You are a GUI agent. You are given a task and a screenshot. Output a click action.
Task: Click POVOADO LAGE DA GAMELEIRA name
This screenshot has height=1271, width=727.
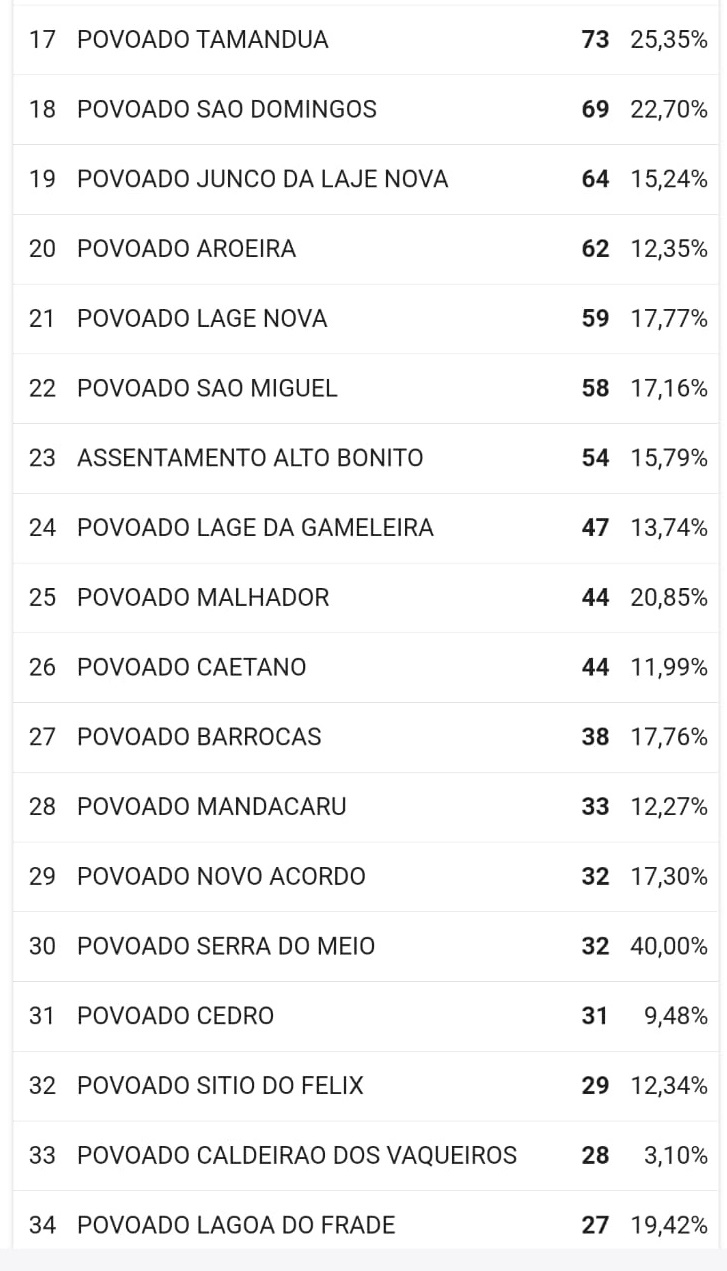(255, 528)
